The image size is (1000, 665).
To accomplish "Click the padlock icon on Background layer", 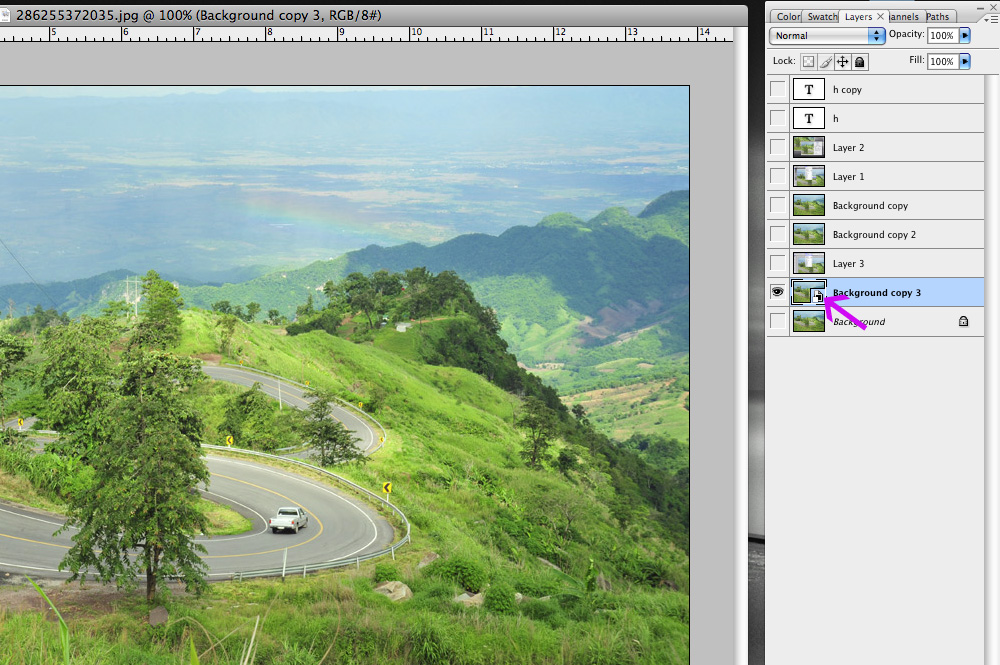I will 963,322.
